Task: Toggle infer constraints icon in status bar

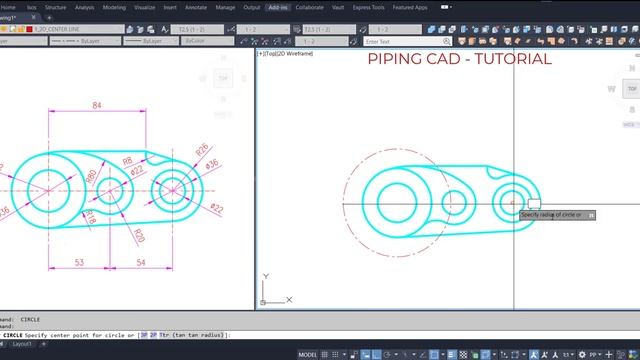Action: [354, 355]
